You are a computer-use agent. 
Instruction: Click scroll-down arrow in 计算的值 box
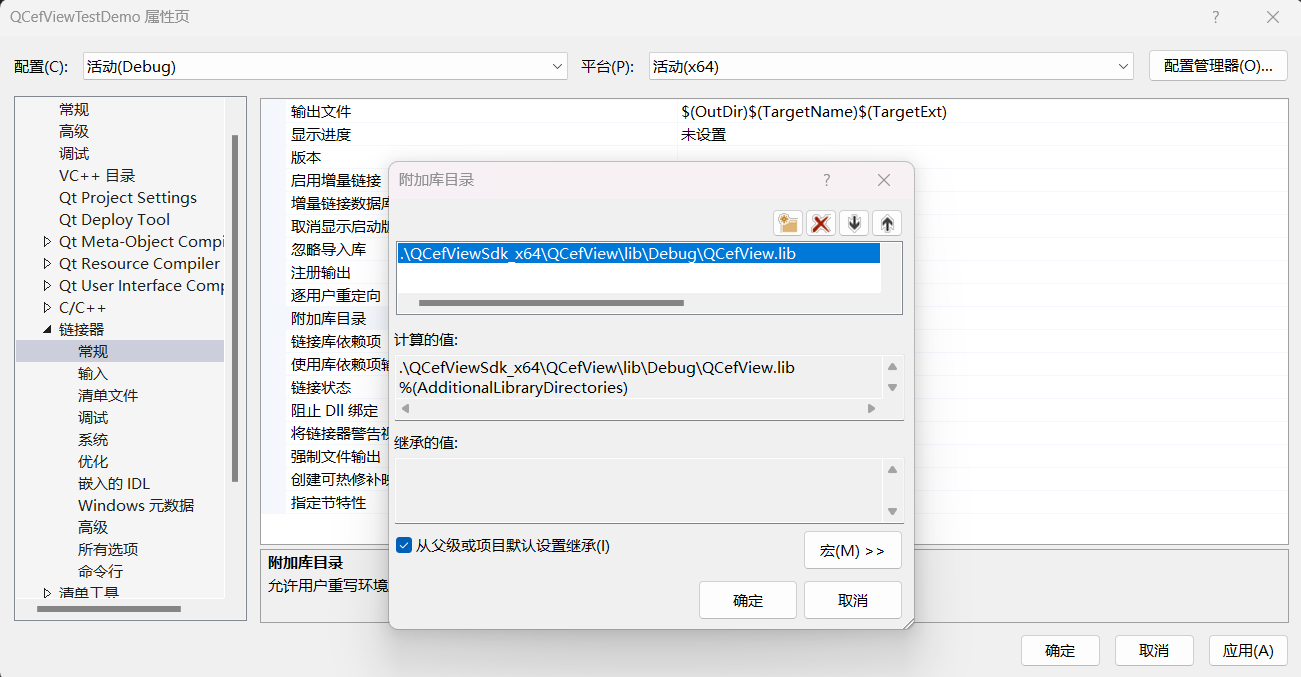pos(893,388)
